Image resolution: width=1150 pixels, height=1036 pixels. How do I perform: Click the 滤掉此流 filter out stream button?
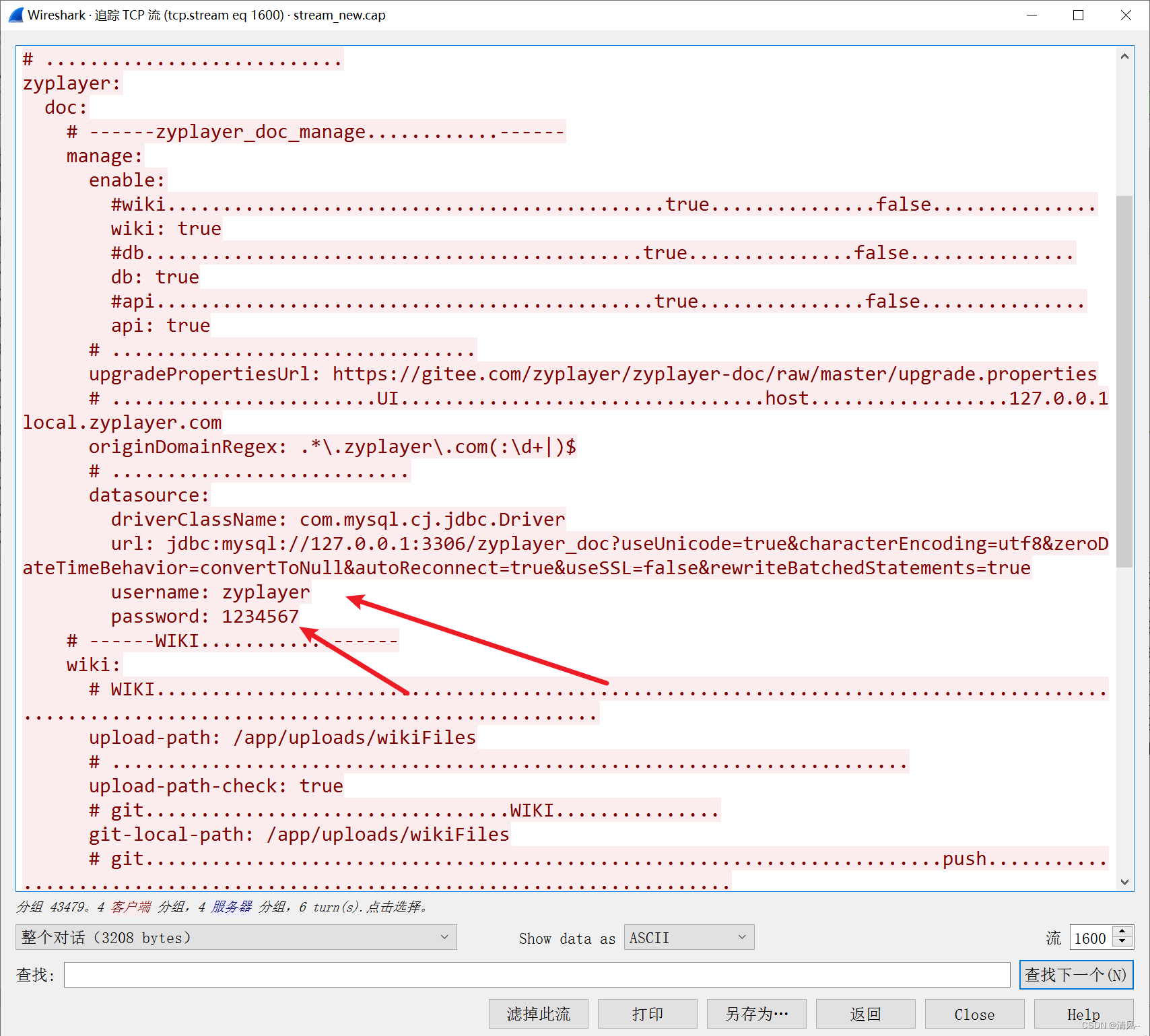539,1014
